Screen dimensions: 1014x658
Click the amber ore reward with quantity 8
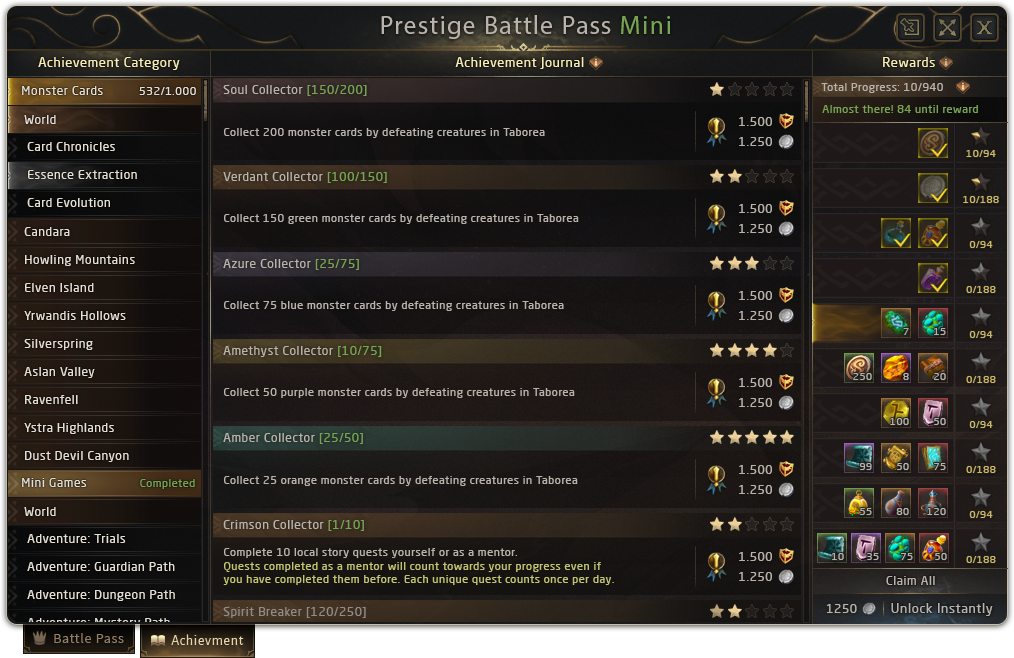pos(896,367)
